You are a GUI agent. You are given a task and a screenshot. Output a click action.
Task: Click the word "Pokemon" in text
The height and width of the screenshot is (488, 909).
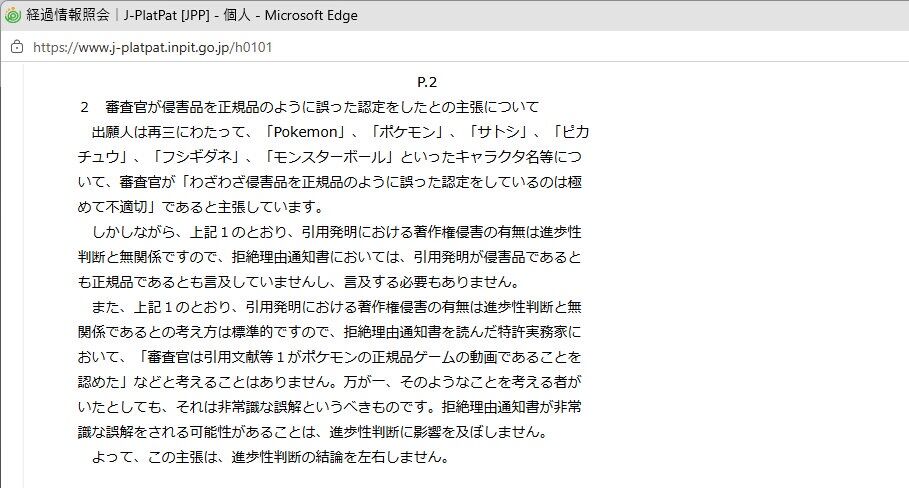click(x=305, y=132)
